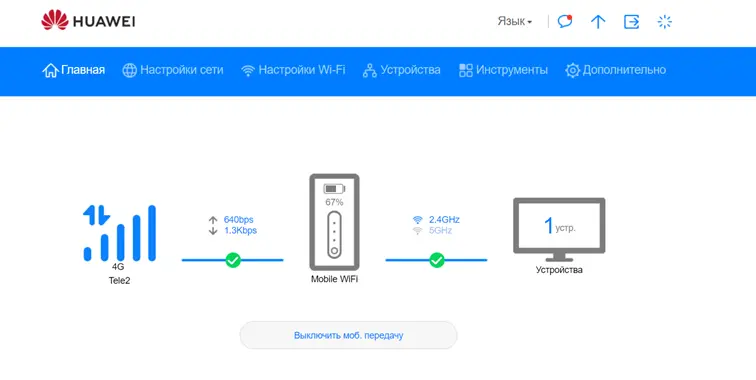Click the logout icon
Image resolution: width=756 pixels, height=380 pixels.
coord(631,22)
